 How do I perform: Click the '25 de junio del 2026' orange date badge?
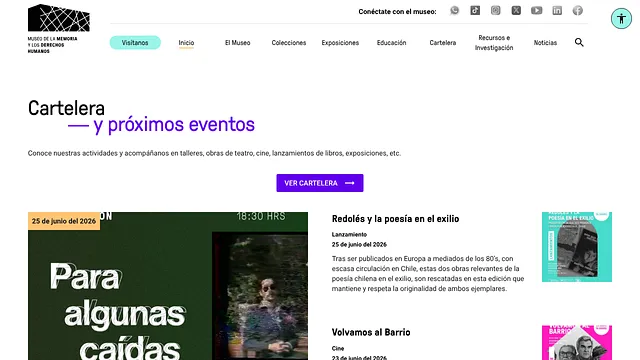point(64,221)
